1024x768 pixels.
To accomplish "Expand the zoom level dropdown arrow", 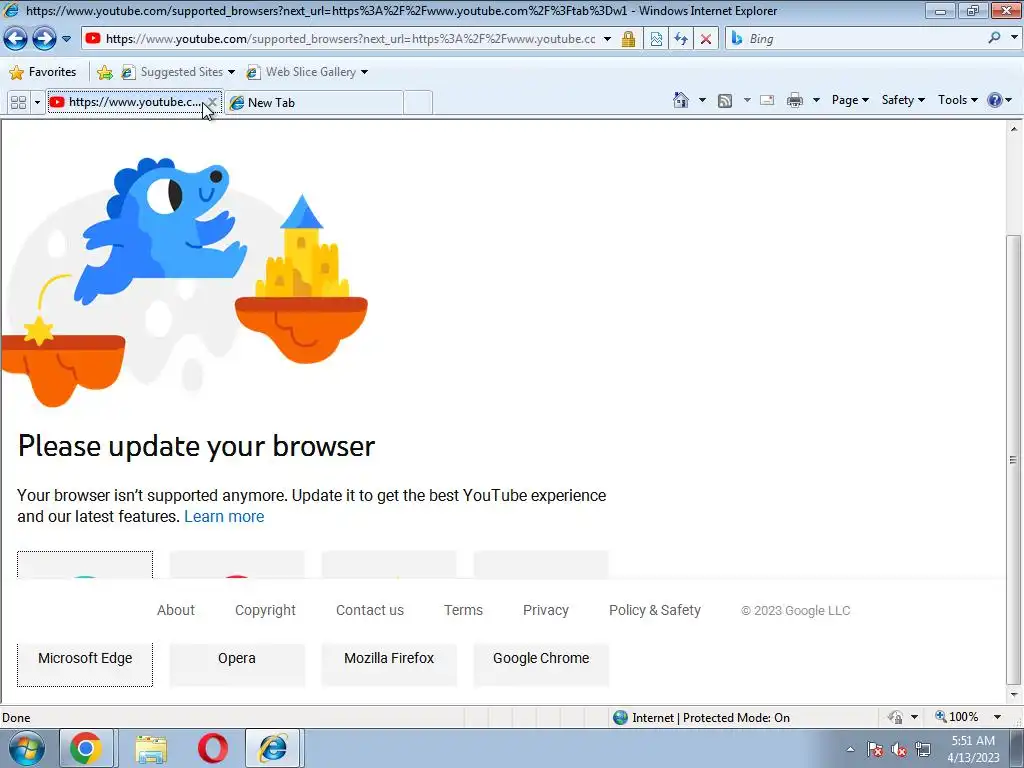I will coord(997,717).
